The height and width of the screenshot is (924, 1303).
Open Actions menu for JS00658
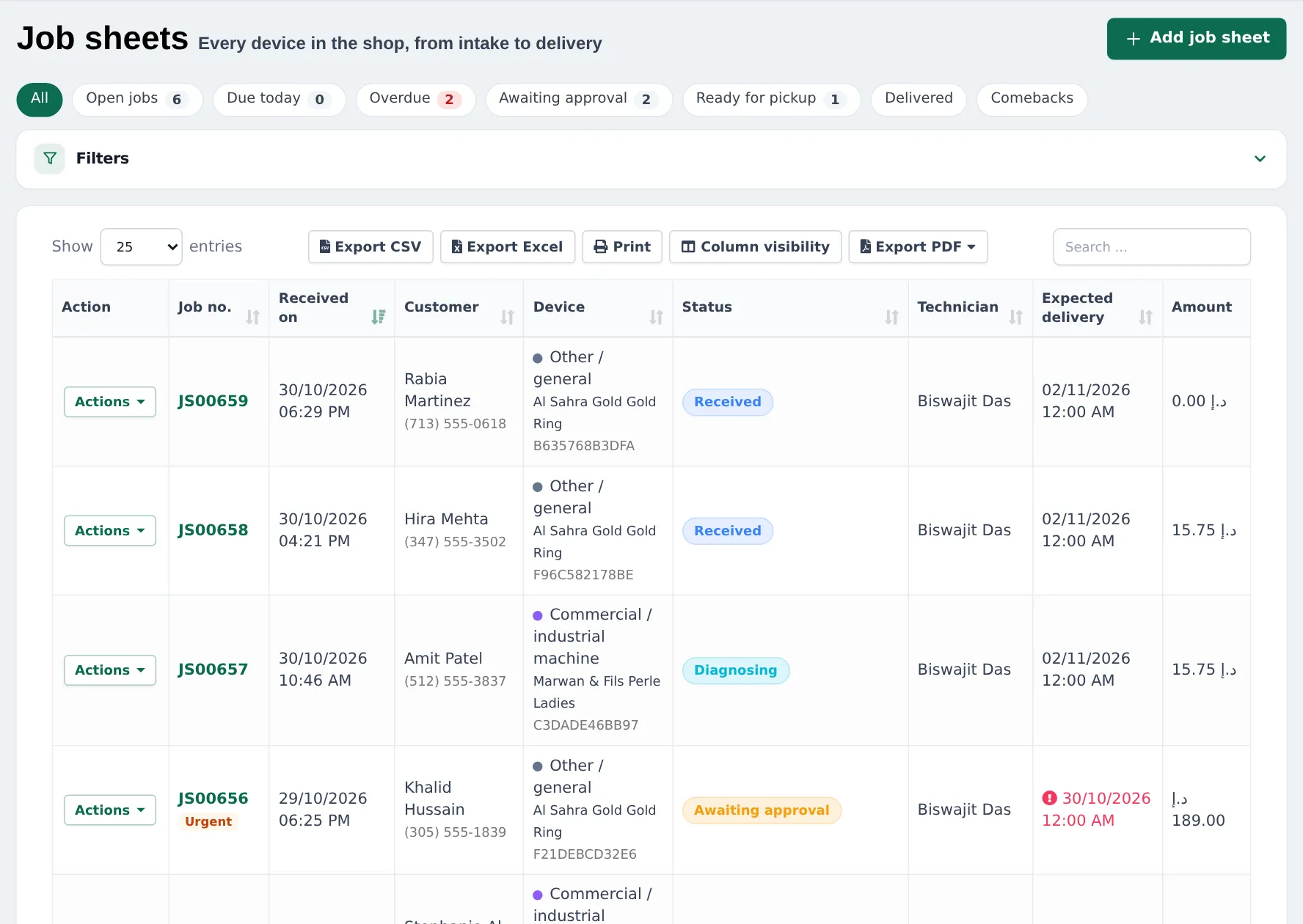(110, 531)
